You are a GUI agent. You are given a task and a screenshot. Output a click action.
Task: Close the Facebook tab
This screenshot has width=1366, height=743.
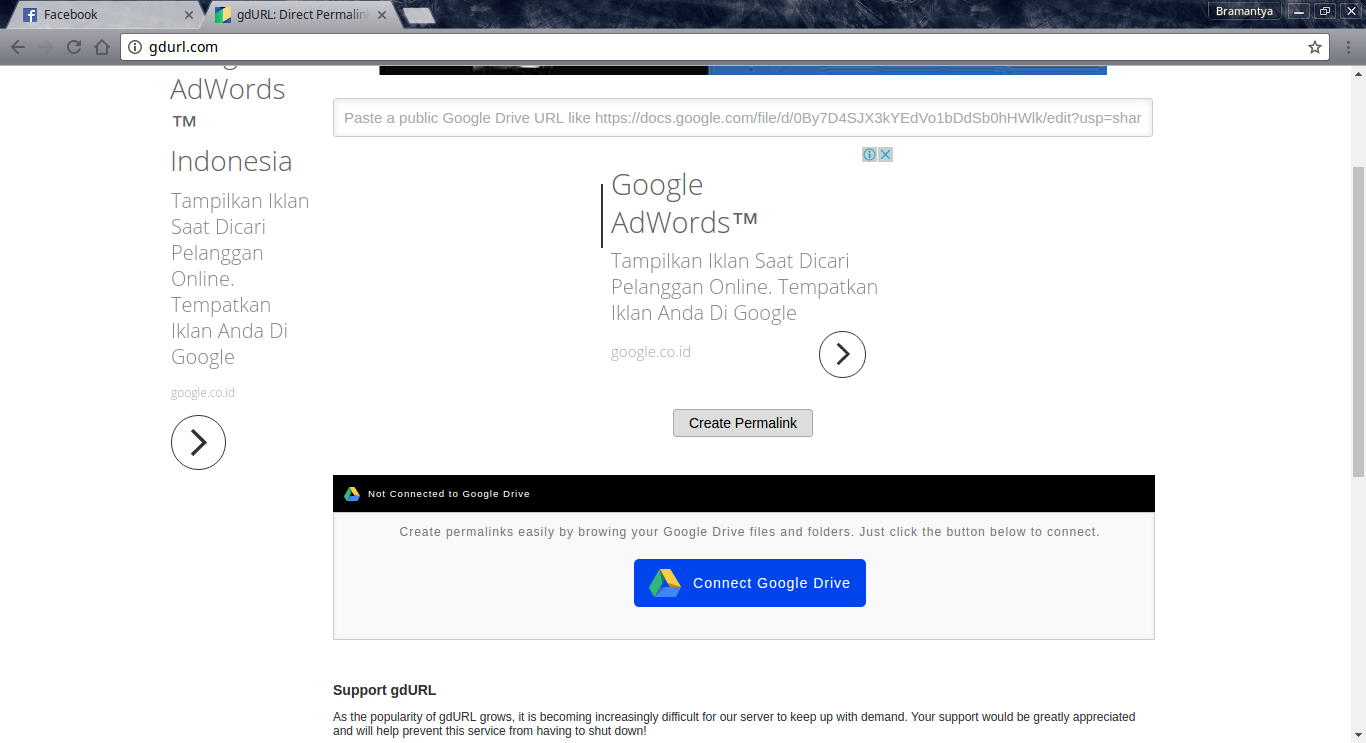(x=190, y=15)
